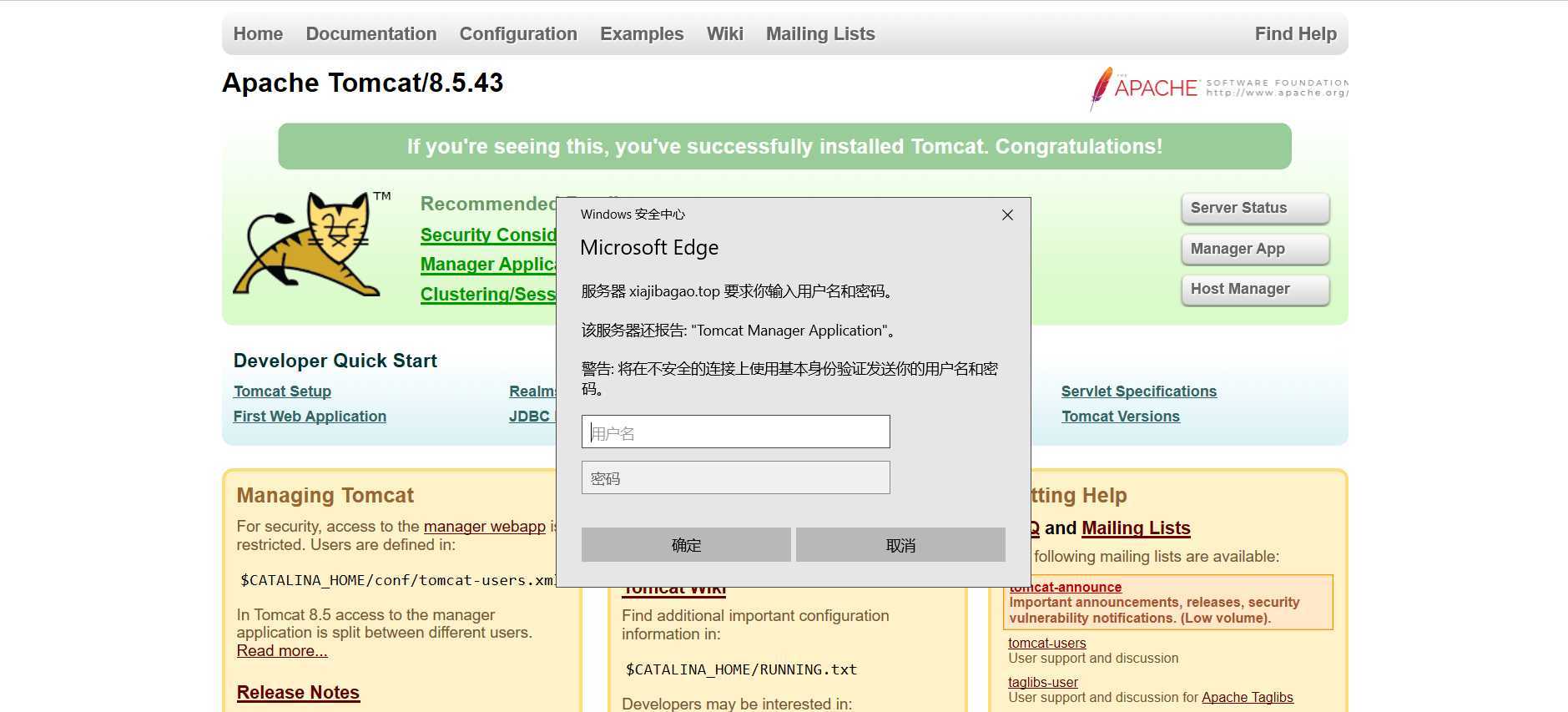The width and height of the screenshot is (1568, 712).
Task: Open the Host Manager button
Action: (x=1255, y=289)
